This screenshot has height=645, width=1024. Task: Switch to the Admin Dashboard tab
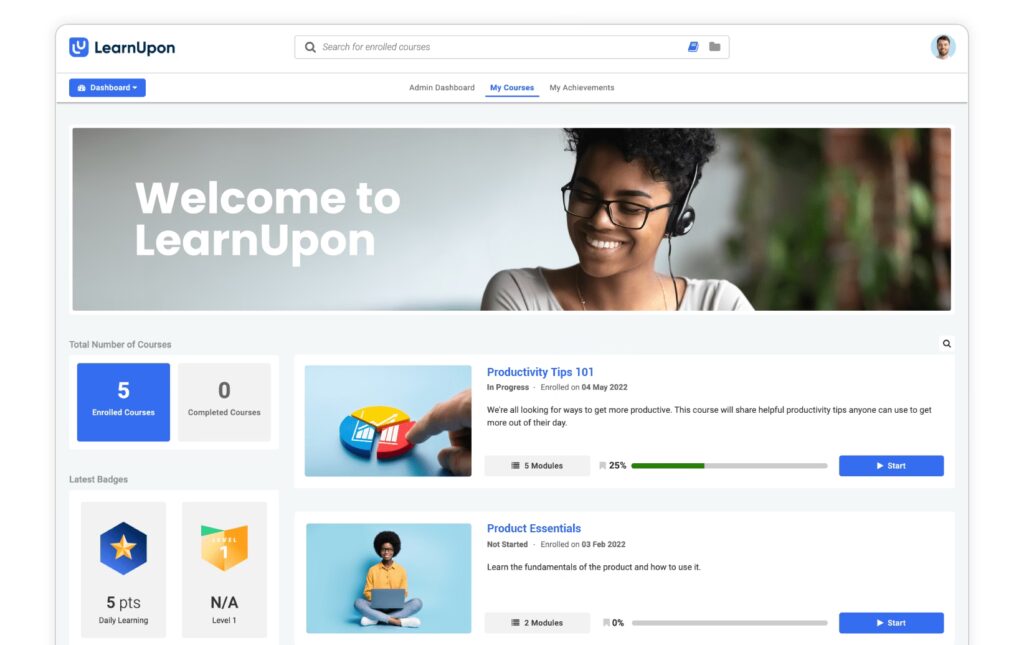pos(441,88)
